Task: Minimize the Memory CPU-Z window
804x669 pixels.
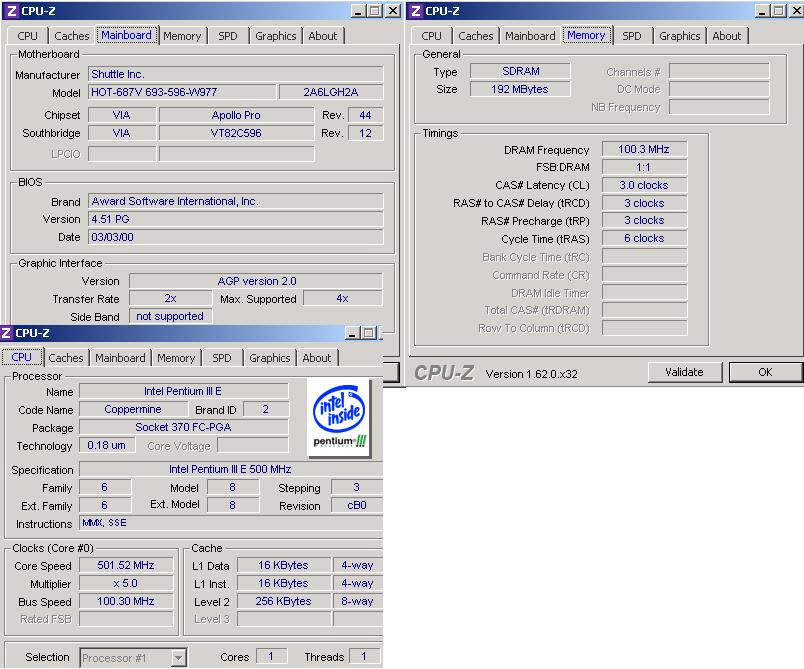Action: point(763,11)
